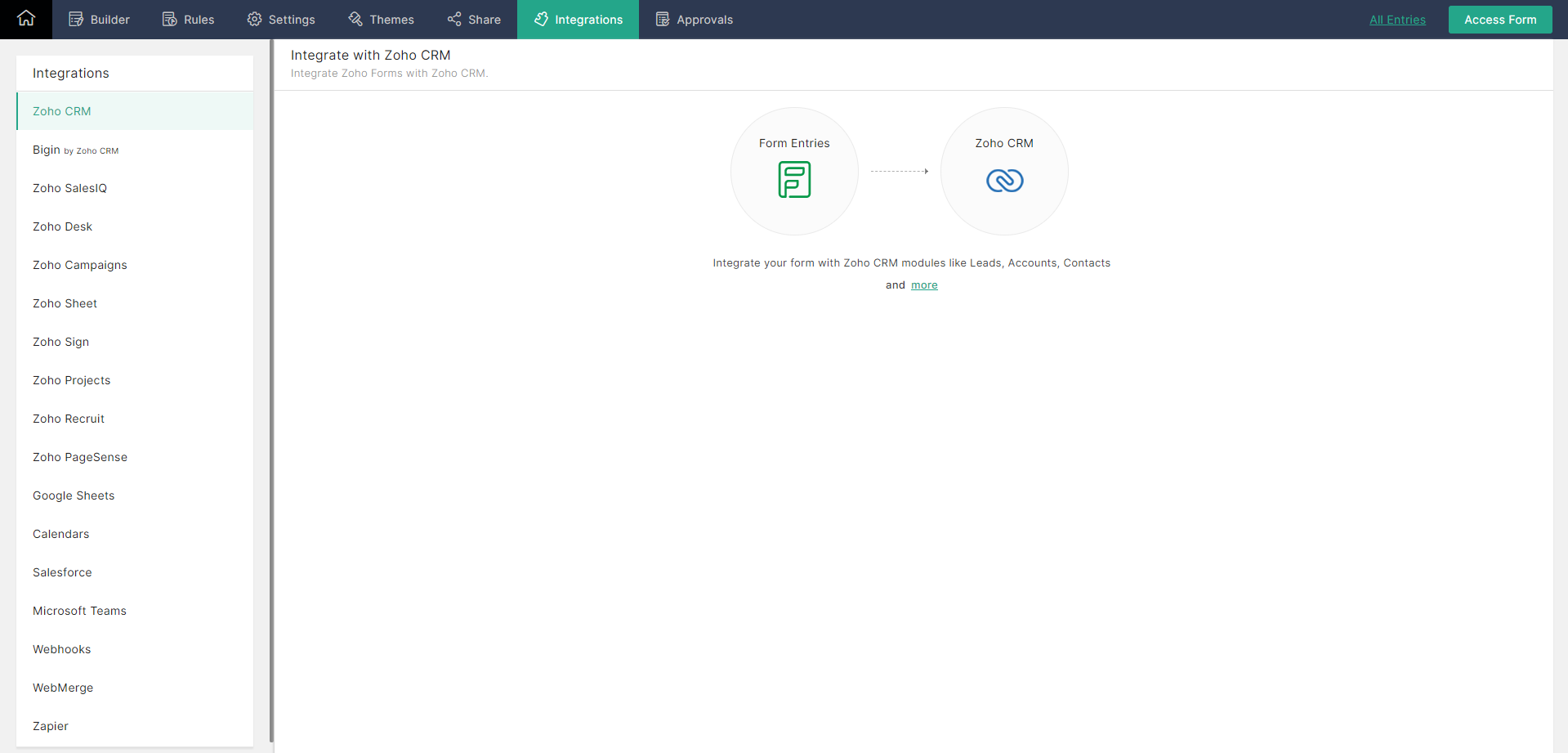Screen dimensions: 1568x753
Task: Click the home icon in top bar
Action: click(x=26, y=19)
